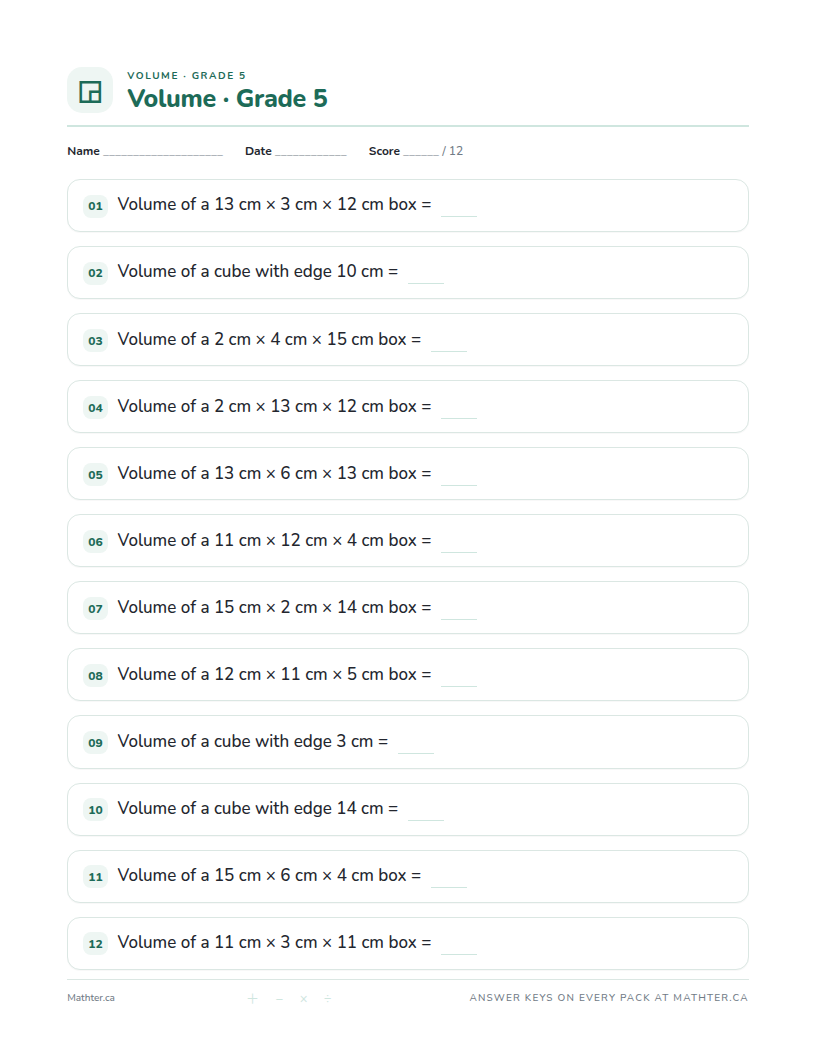Select the text "Volume of a 11 cm × 12 cm × 4 cm box"

tap(267, 540)
